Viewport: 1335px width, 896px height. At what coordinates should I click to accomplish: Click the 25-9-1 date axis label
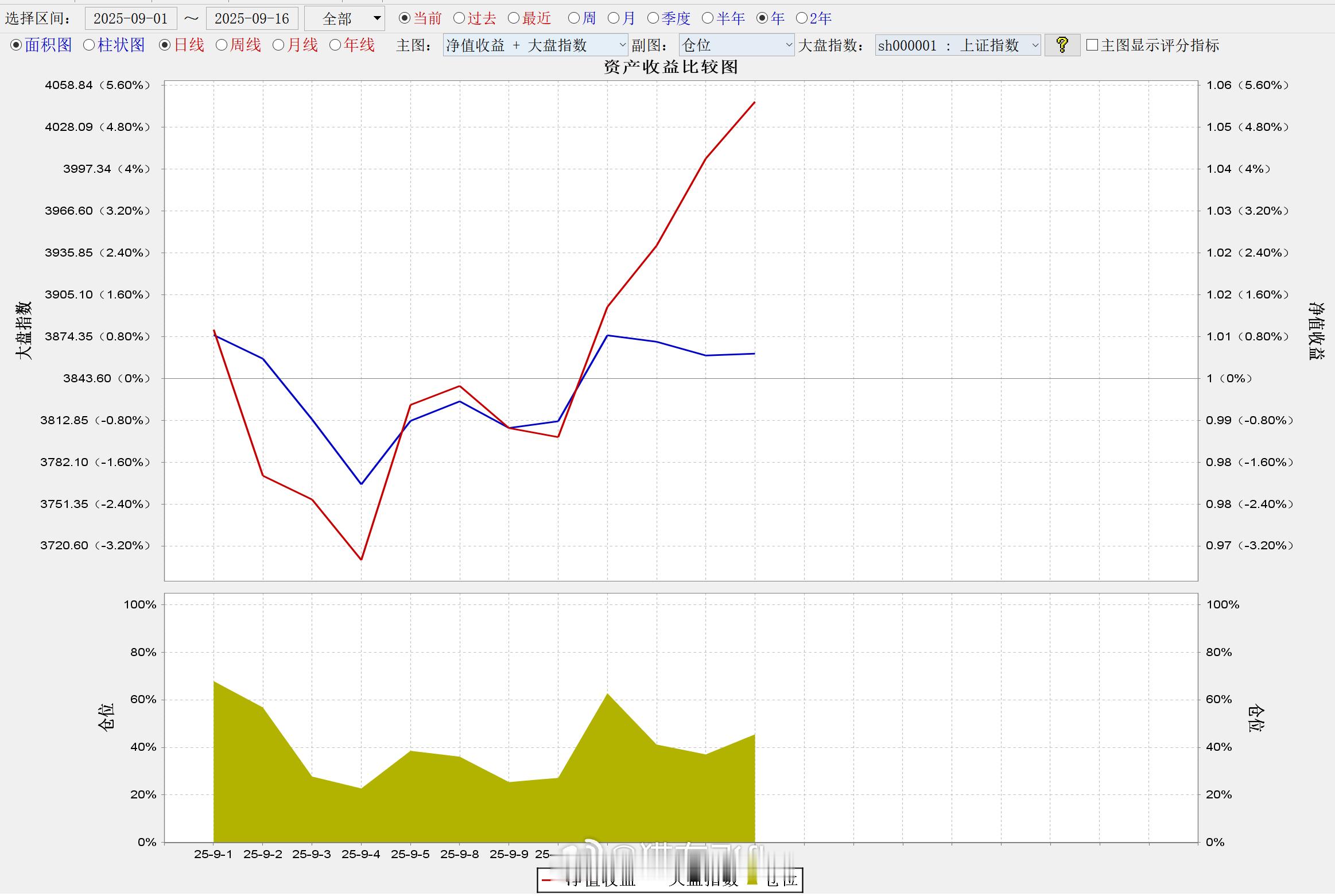click(214, 854)
